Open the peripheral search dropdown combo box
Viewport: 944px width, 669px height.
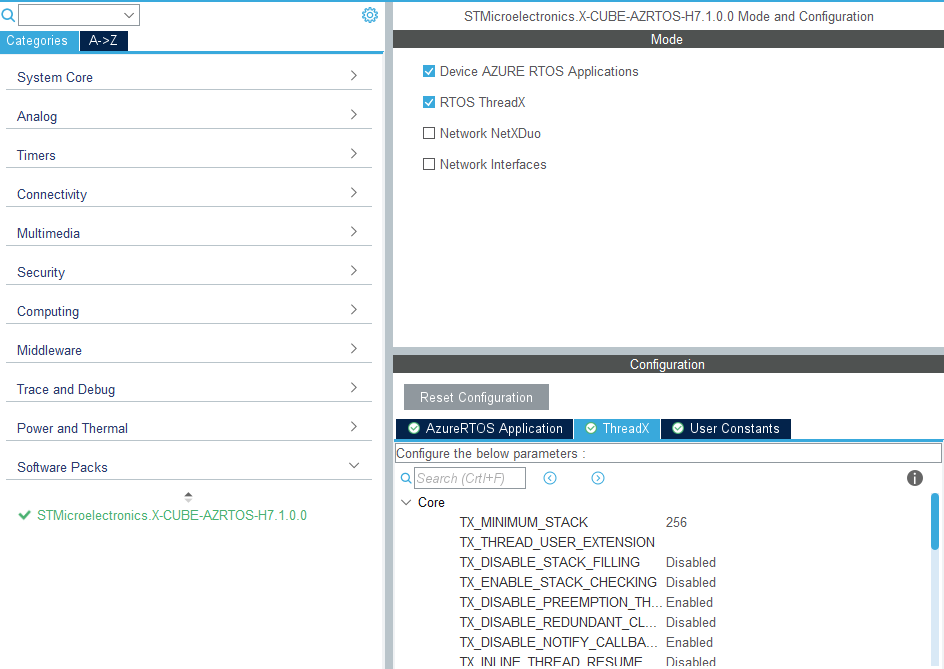coord(79,15)
